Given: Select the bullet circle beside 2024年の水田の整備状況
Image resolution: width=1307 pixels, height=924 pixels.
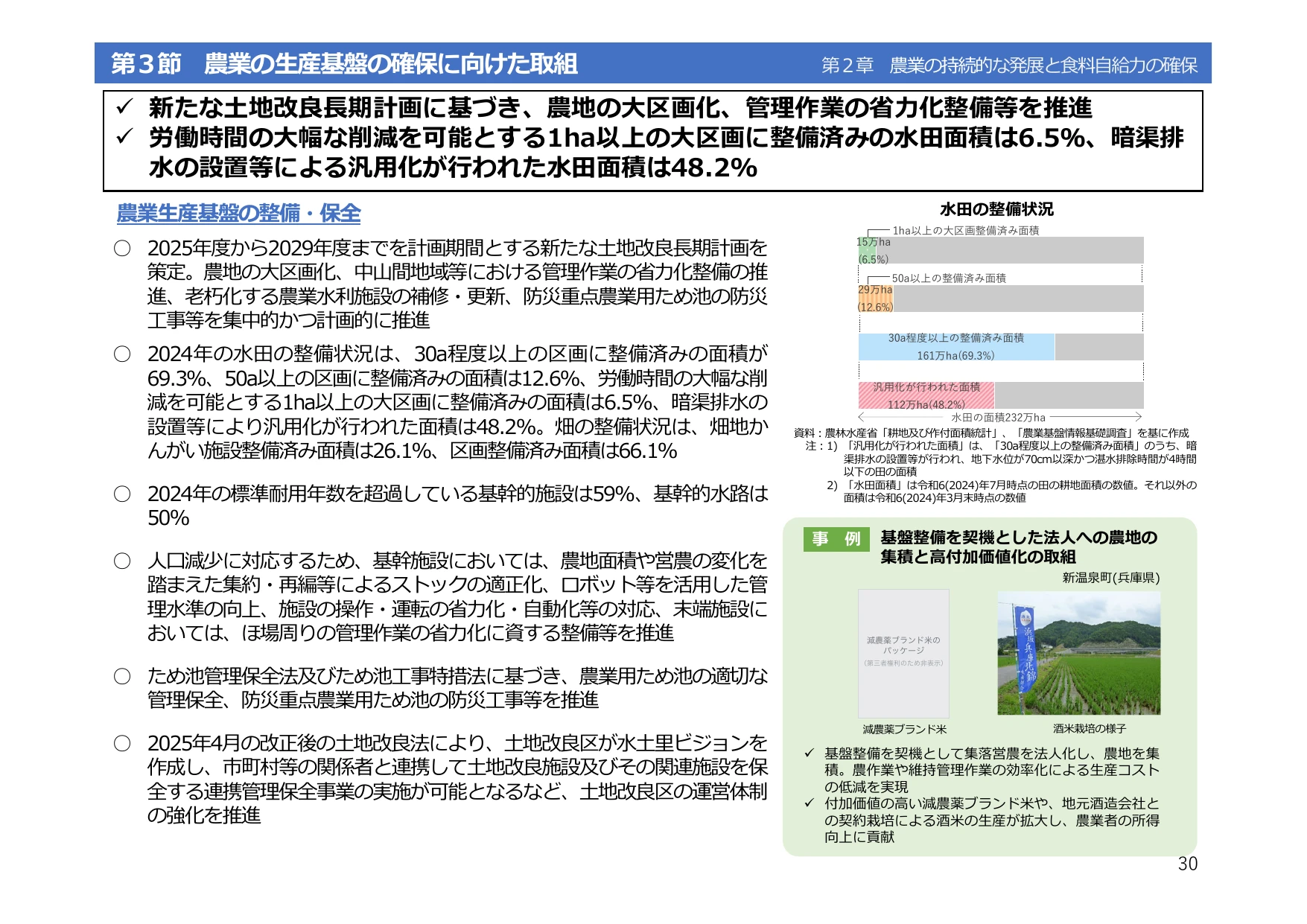Looking at the screenshot, I should coord(122,354).
